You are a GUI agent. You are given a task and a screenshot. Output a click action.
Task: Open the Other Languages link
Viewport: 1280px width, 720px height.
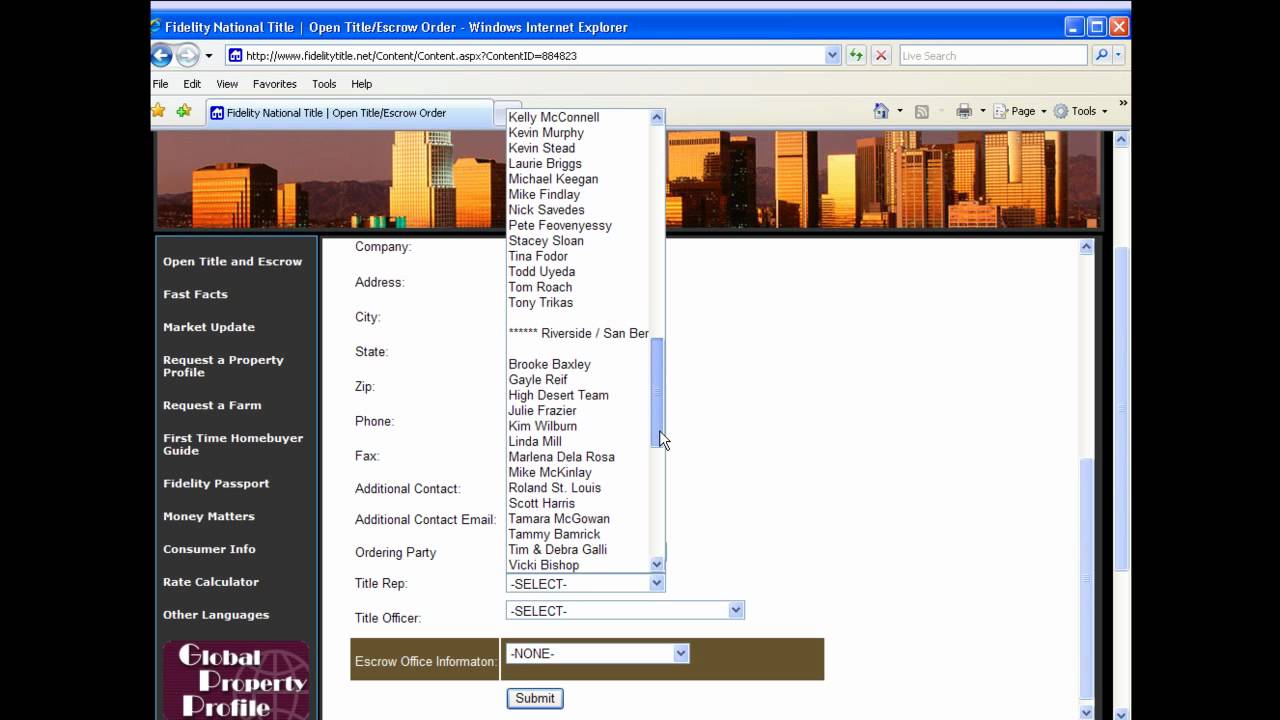[216, 615]
